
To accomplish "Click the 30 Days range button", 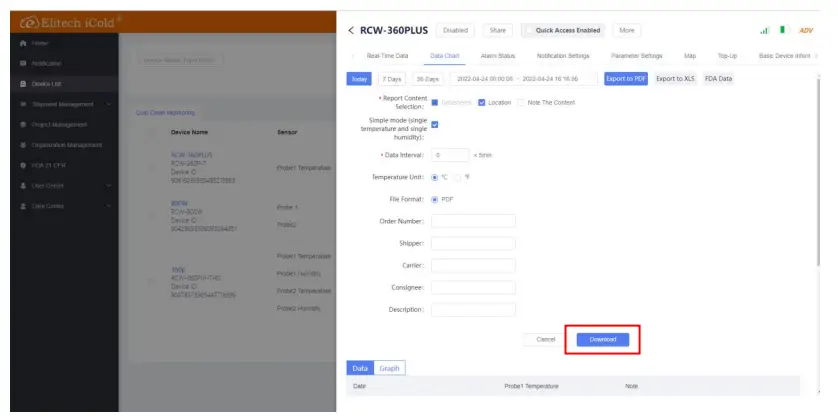I will click(428, 79).
